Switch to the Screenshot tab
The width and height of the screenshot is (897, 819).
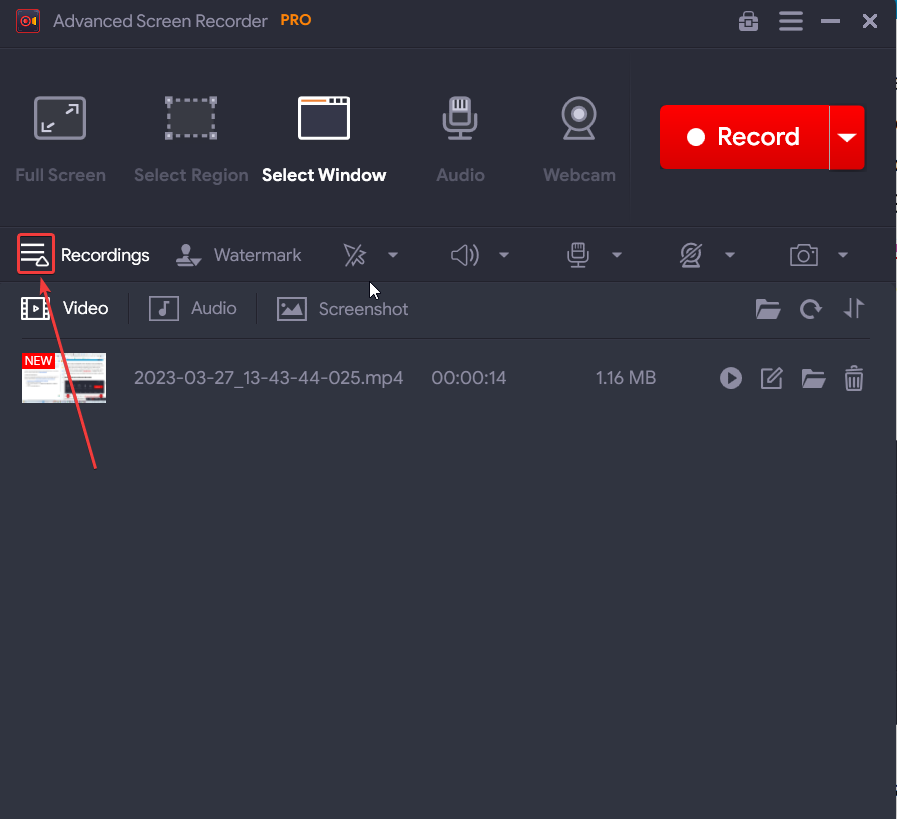[x=343, y=309]
